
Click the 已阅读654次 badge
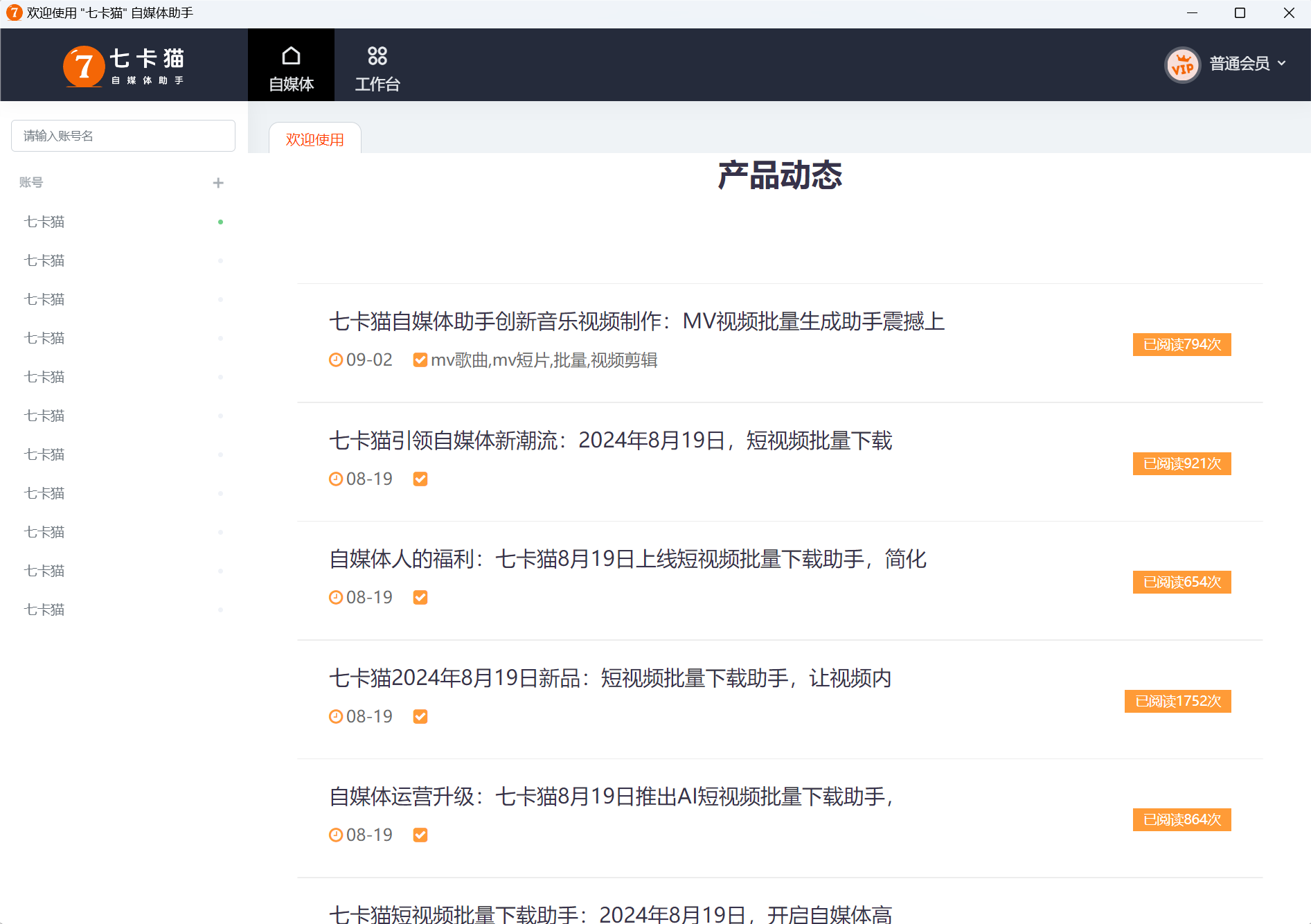[x=1181, y=582]
